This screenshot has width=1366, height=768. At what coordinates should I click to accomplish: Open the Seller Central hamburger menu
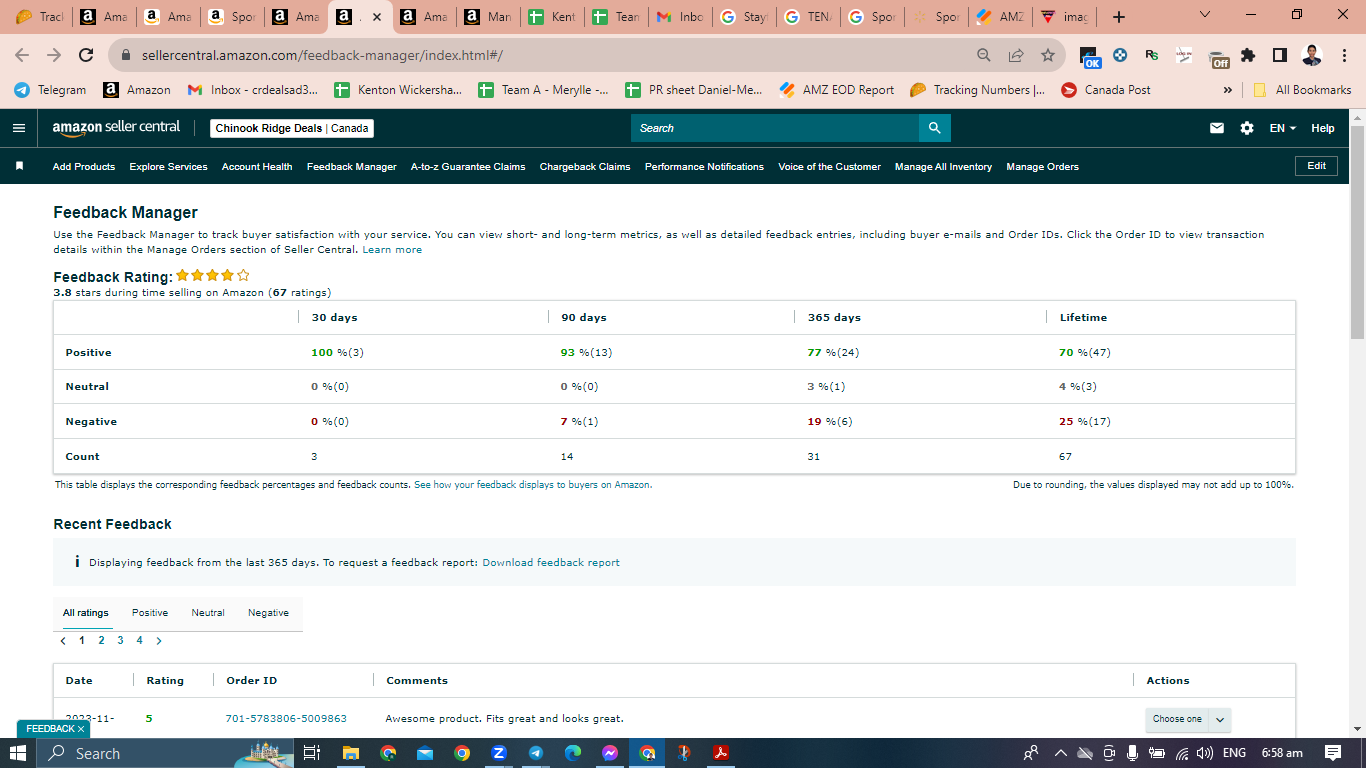pyautogui.click(x=19, y=128)
